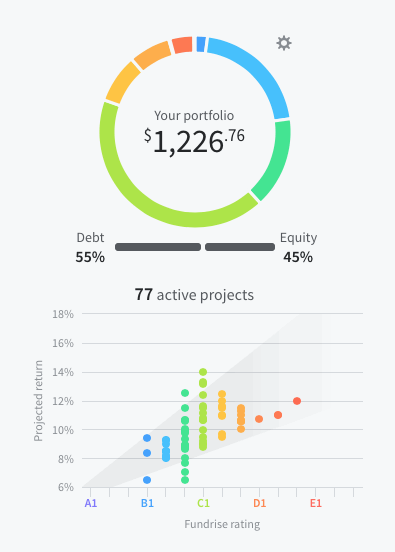Select the small dark blue donut segment
Screen dimensions: 395x552
tap(201, 44)
